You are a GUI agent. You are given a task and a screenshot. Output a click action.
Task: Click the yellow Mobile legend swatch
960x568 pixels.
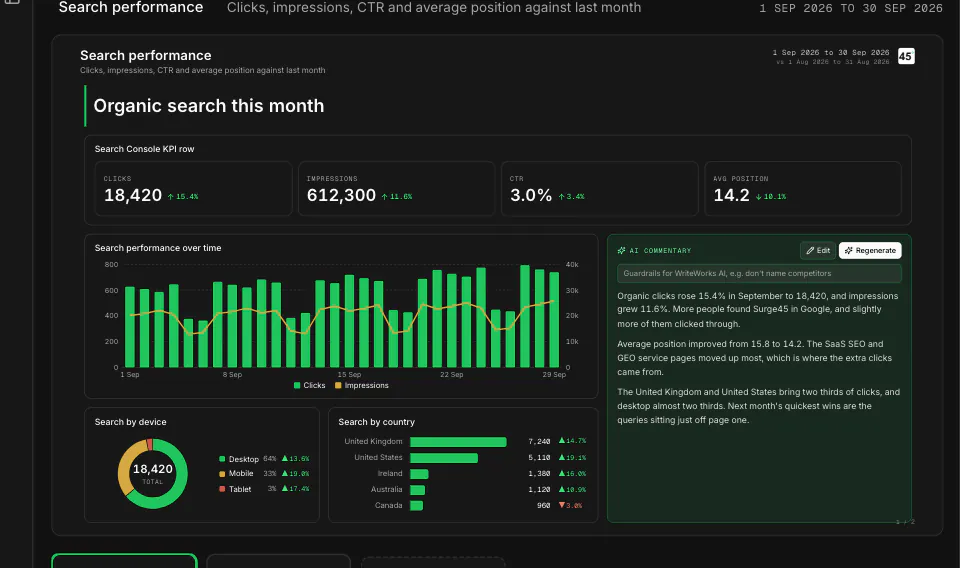pyautogui.click(x=222, y=474)
